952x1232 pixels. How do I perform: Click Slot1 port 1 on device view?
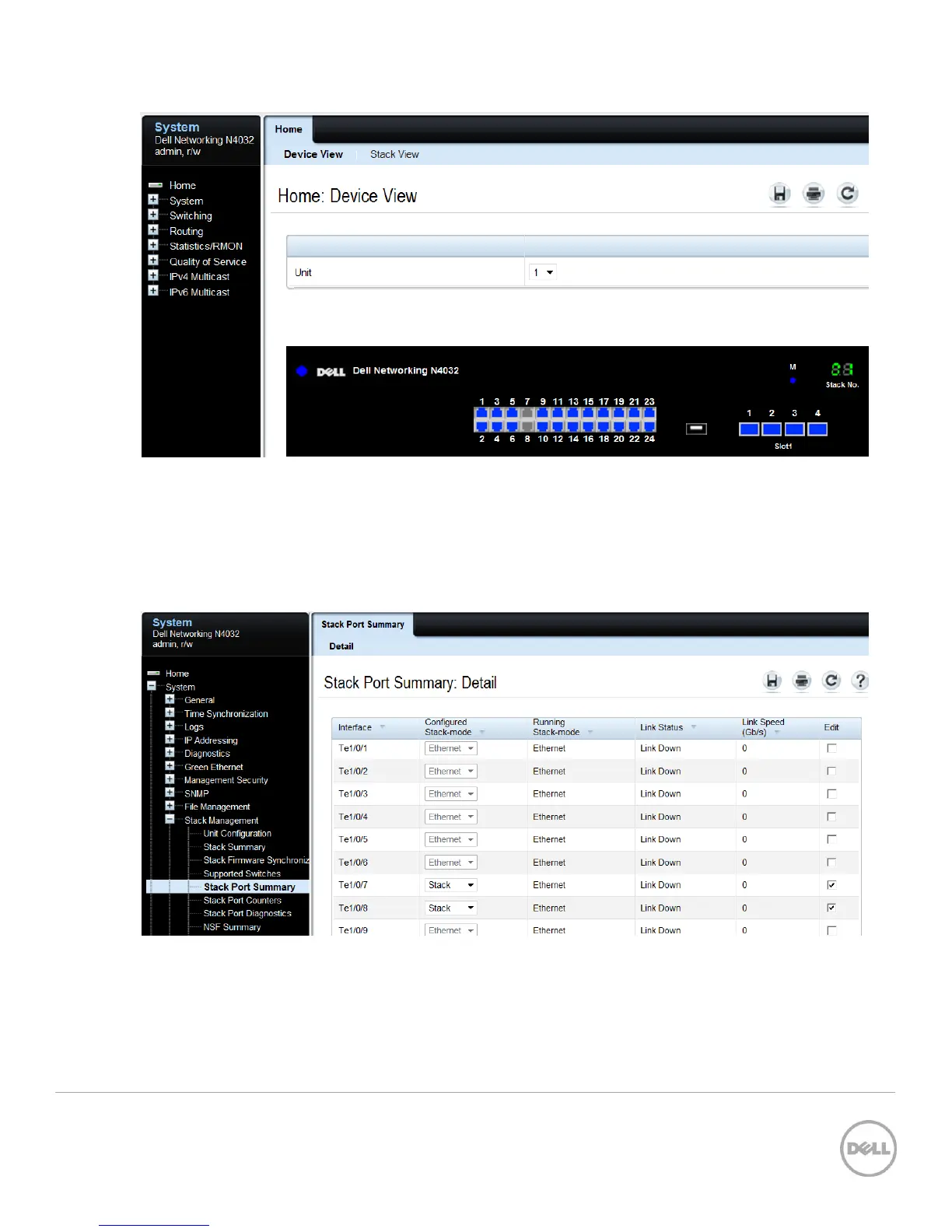(749, 429)
